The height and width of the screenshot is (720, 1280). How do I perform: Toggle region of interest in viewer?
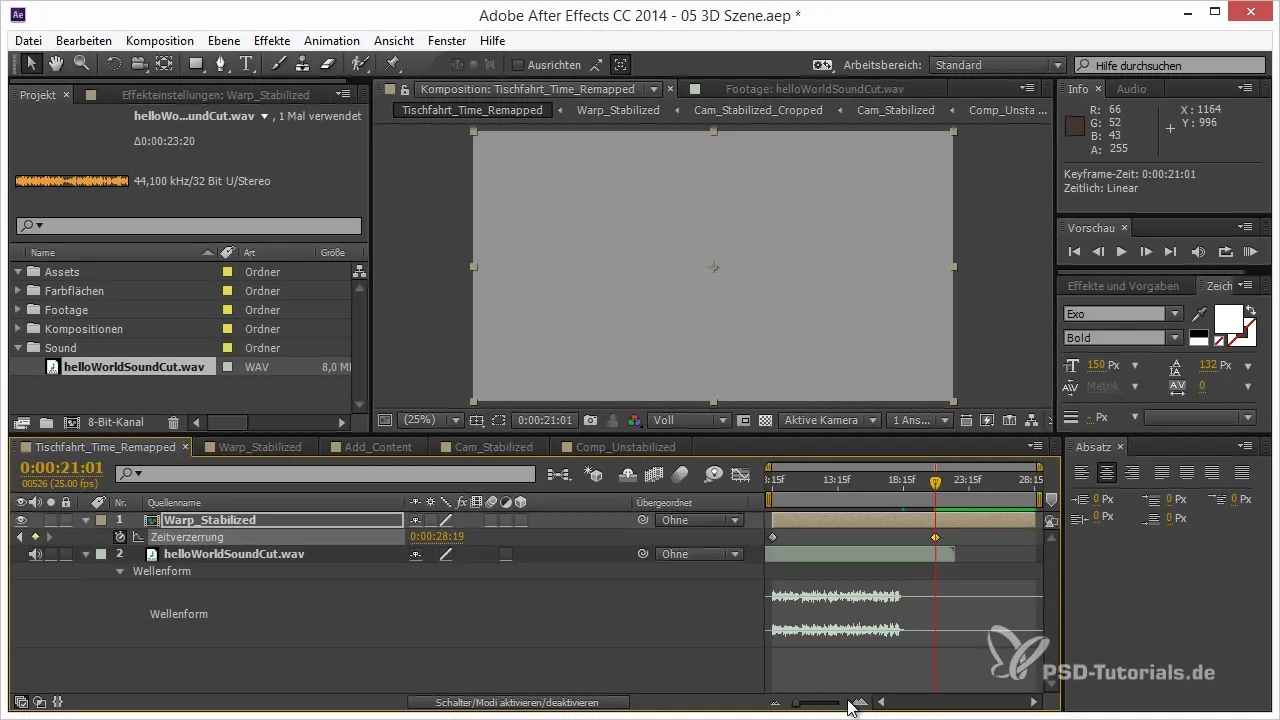pyautogui.click(x=498, y=421)
